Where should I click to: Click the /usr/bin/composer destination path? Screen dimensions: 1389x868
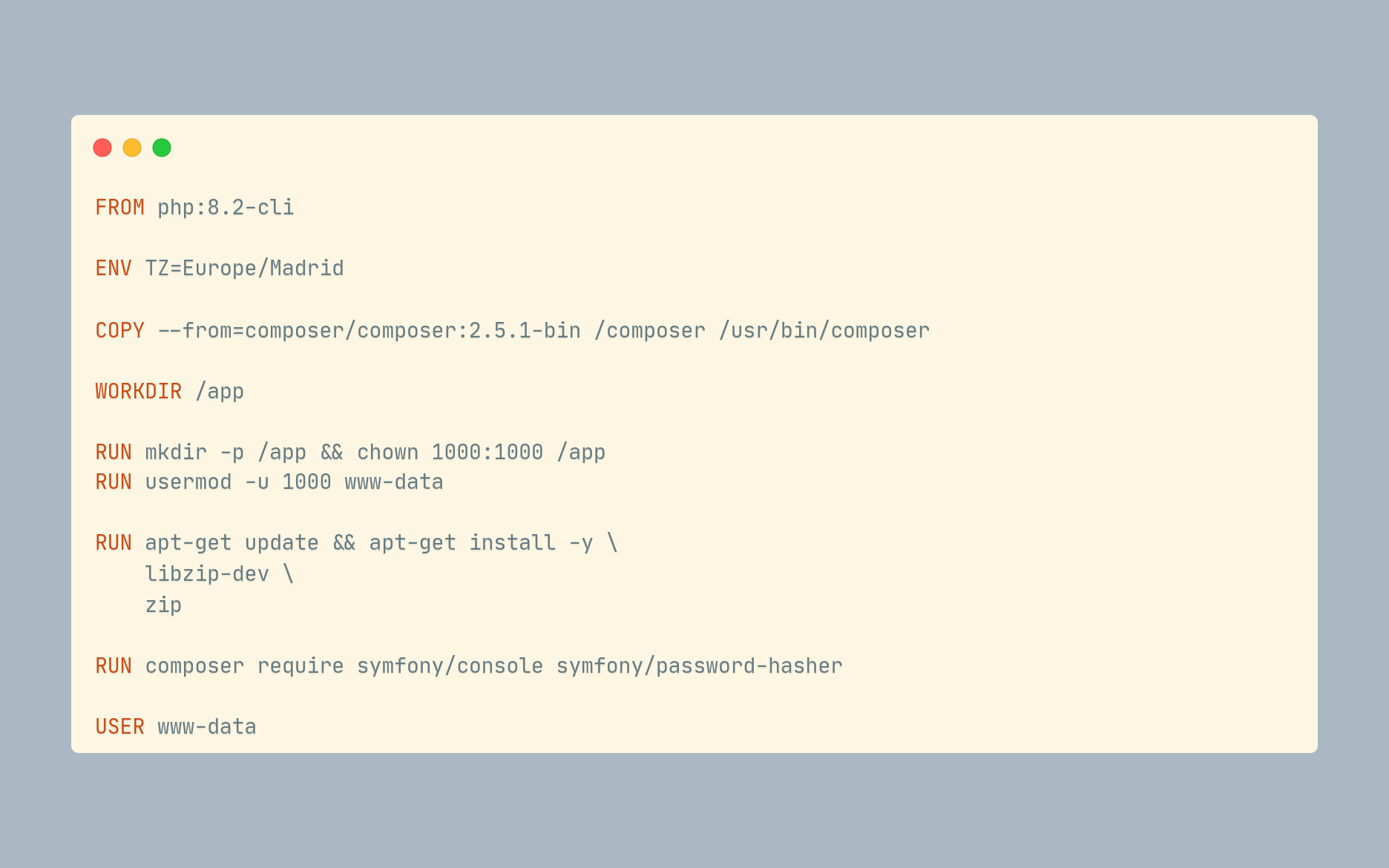[824, 331]
